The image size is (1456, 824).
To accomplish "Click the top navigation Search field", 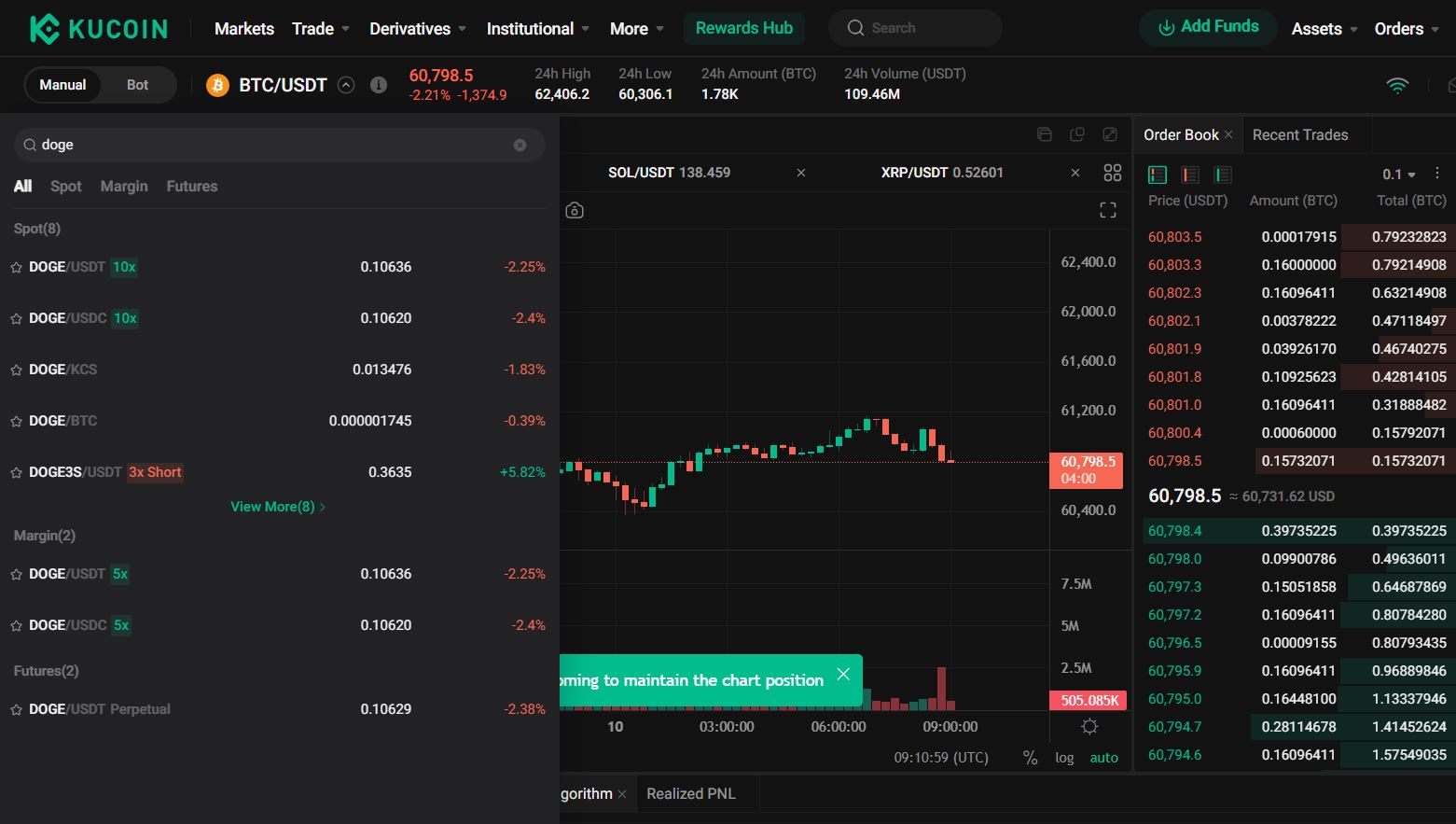I will [x=915, y=28].
